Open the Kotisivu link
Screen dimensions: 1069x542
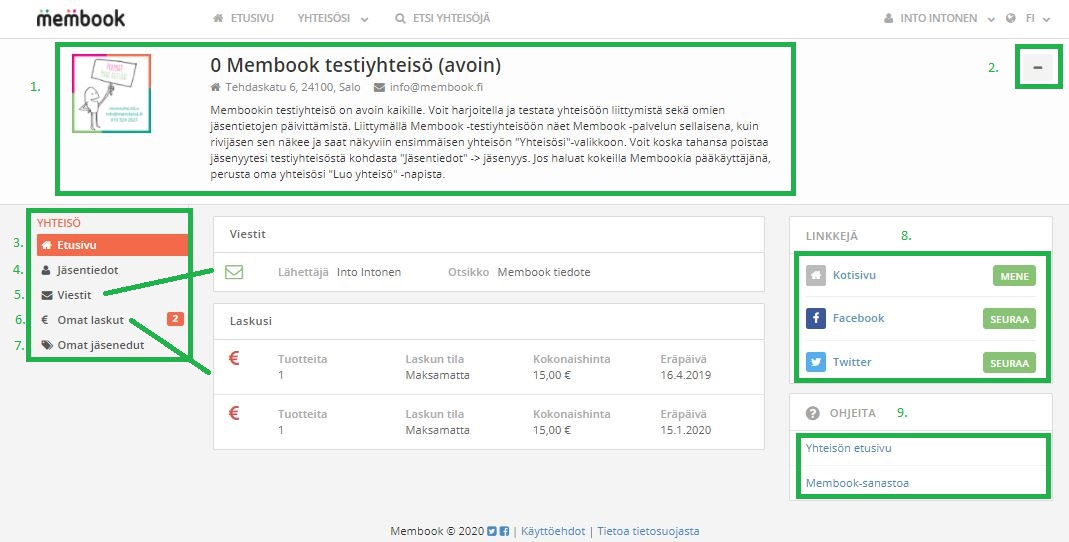pyautogui.click(x=854, y=275)
